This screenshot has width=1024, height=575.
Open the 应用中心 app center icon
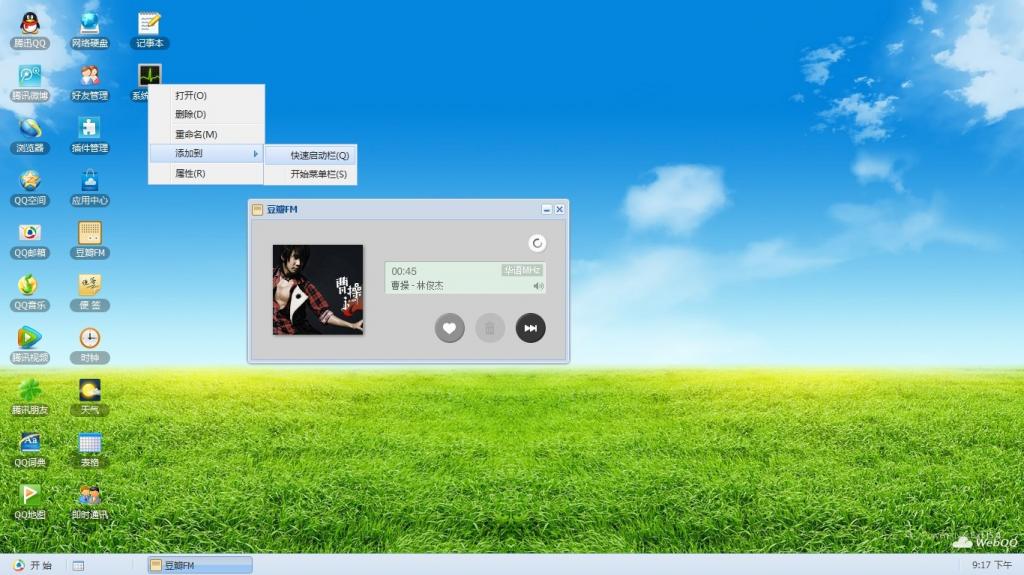tap(89, 188)
